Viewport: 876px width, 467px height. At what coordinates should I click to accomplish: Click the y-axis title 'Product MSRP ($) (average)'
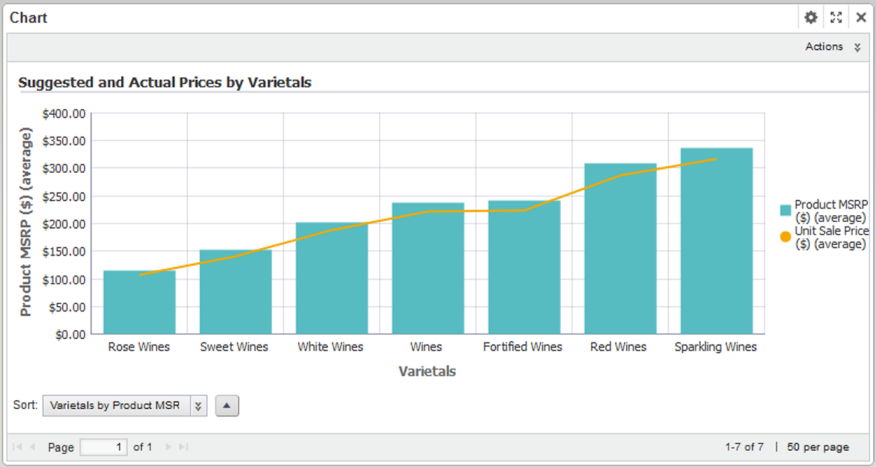(x=26, y=222)
